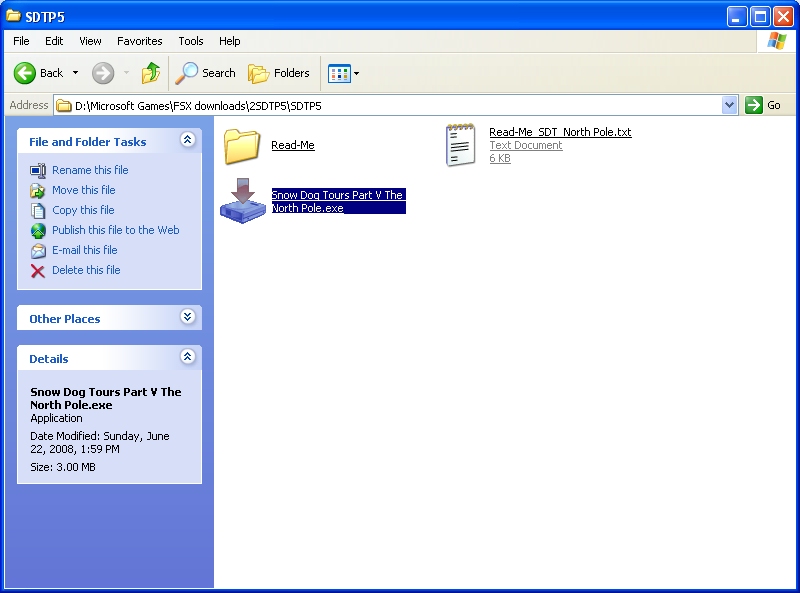Open the Tools menu

(190, 41)
